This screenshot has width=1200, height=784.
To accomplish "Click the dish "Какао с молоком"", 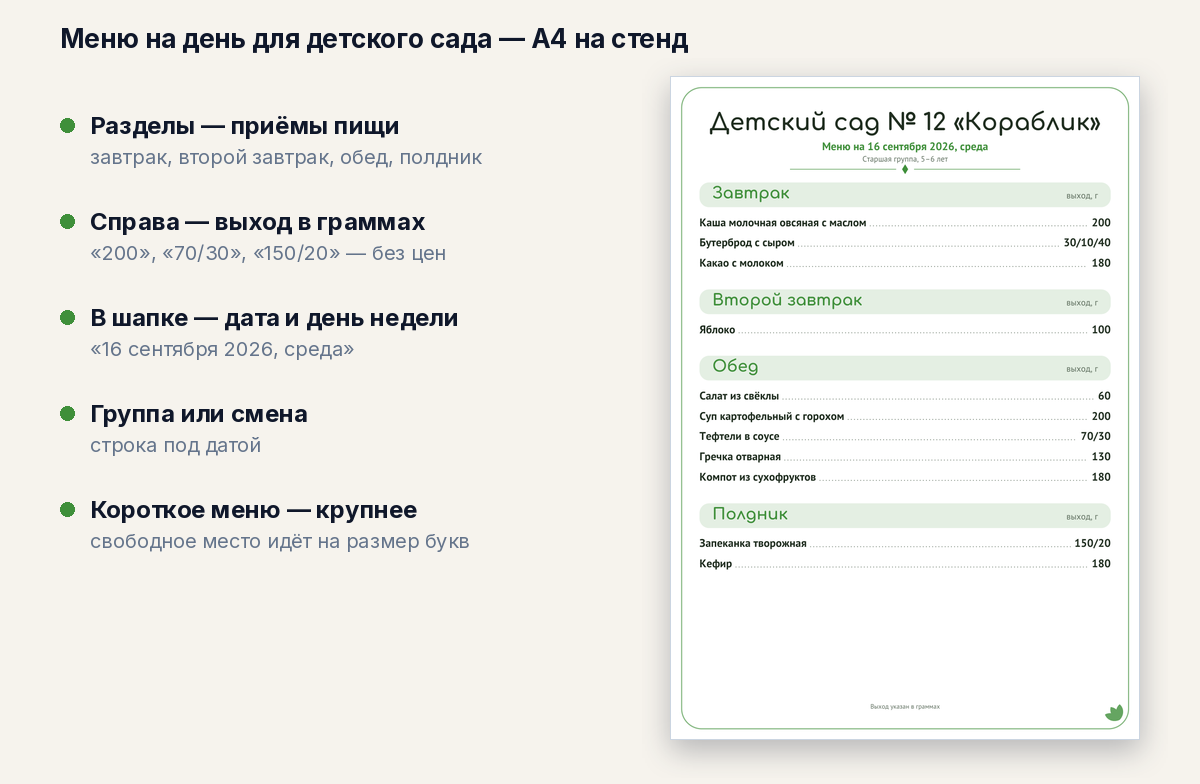I will [x=741, y=263].
